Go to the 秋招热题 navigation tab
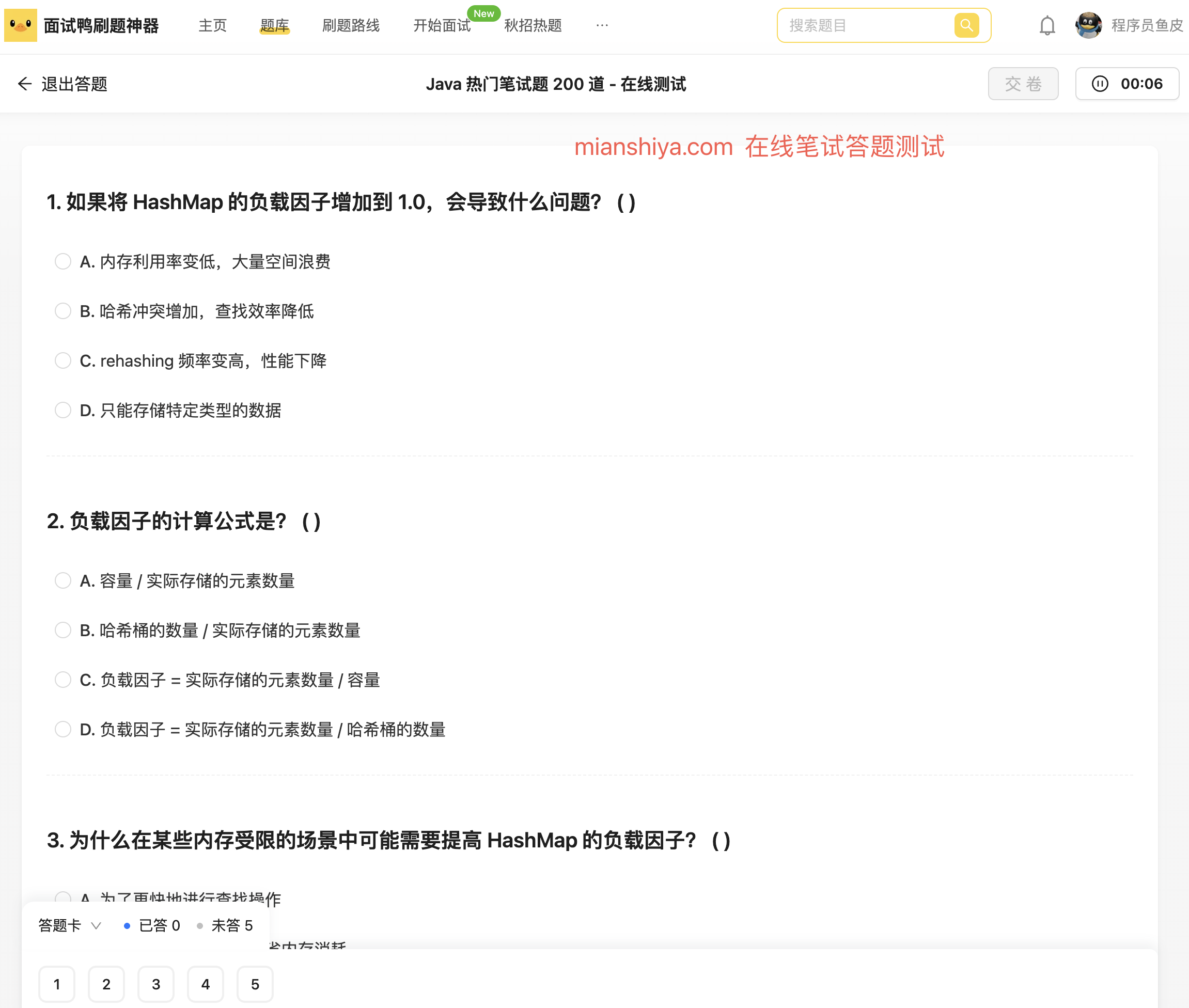The image size is (1189, 1008). tap(533, 26)
